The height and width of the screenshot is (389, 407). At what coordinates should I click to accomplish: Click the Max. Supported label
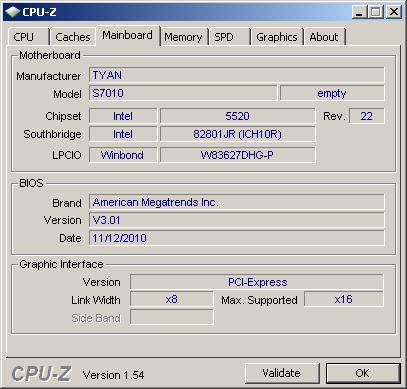(x=259, y=300)
